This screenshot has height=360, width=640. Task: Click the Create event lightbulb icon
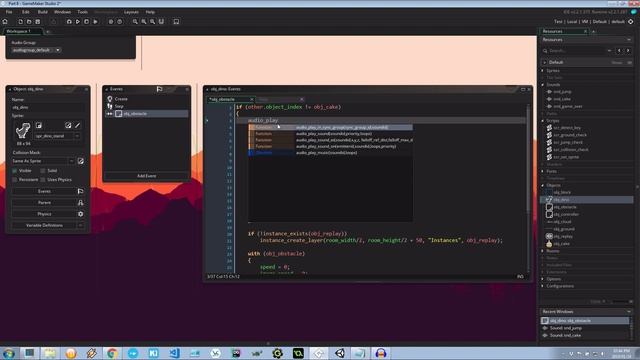(x=110, y=99)
